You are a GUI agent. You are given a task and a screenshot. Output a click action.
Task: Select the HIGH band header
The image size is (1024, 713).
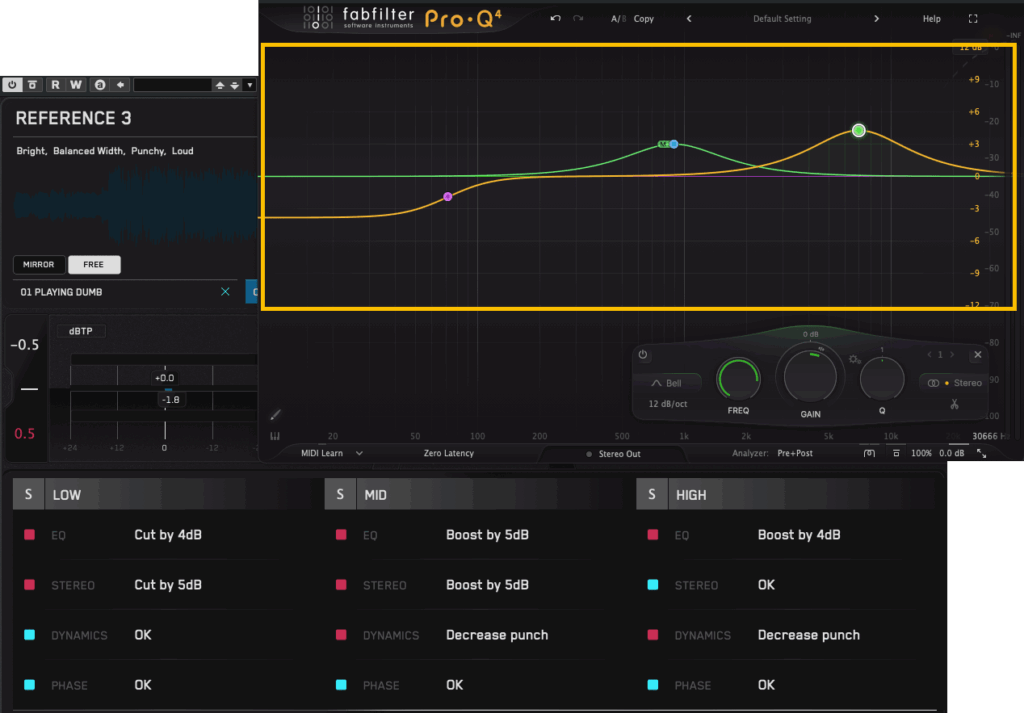pyautogui.click(x=803, y=494)
